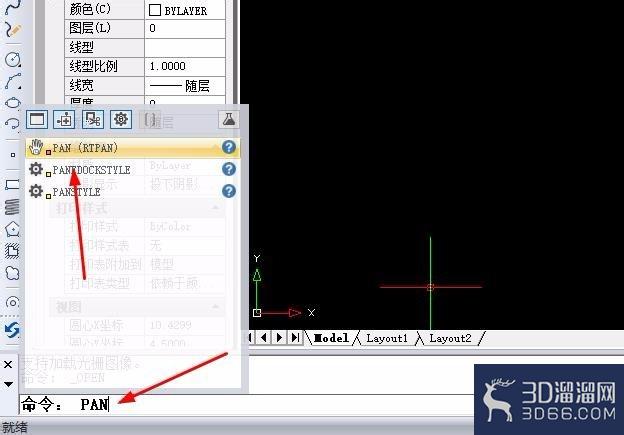Choose PANSTYLE from command suggestions
The width and height of the screenshot is (624, 435).
click(x=133, y=191)
